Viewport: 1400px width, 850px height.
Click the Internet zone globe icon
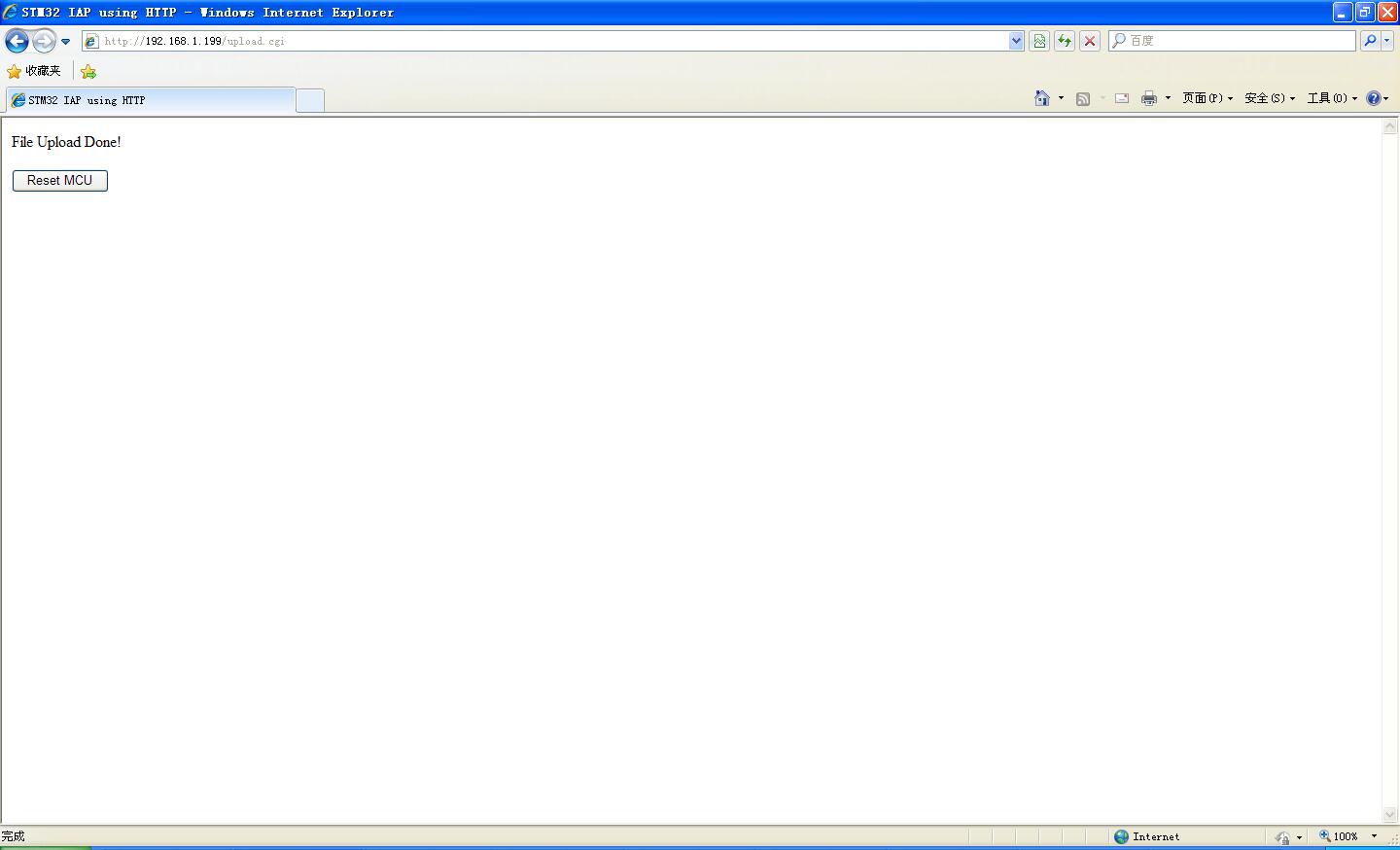click(1121, 836)
